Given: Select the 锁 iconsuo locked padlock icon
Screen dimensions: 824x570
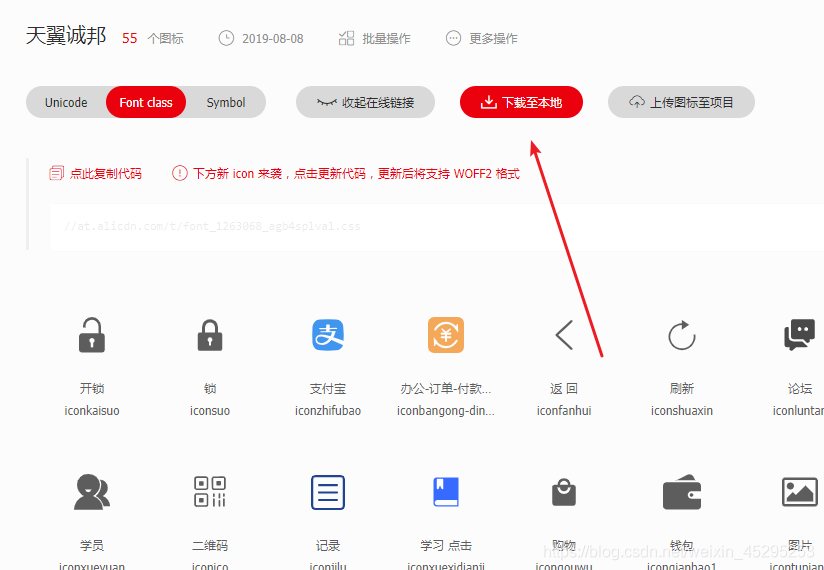Looking at the screenshot, I should point(210,335).
